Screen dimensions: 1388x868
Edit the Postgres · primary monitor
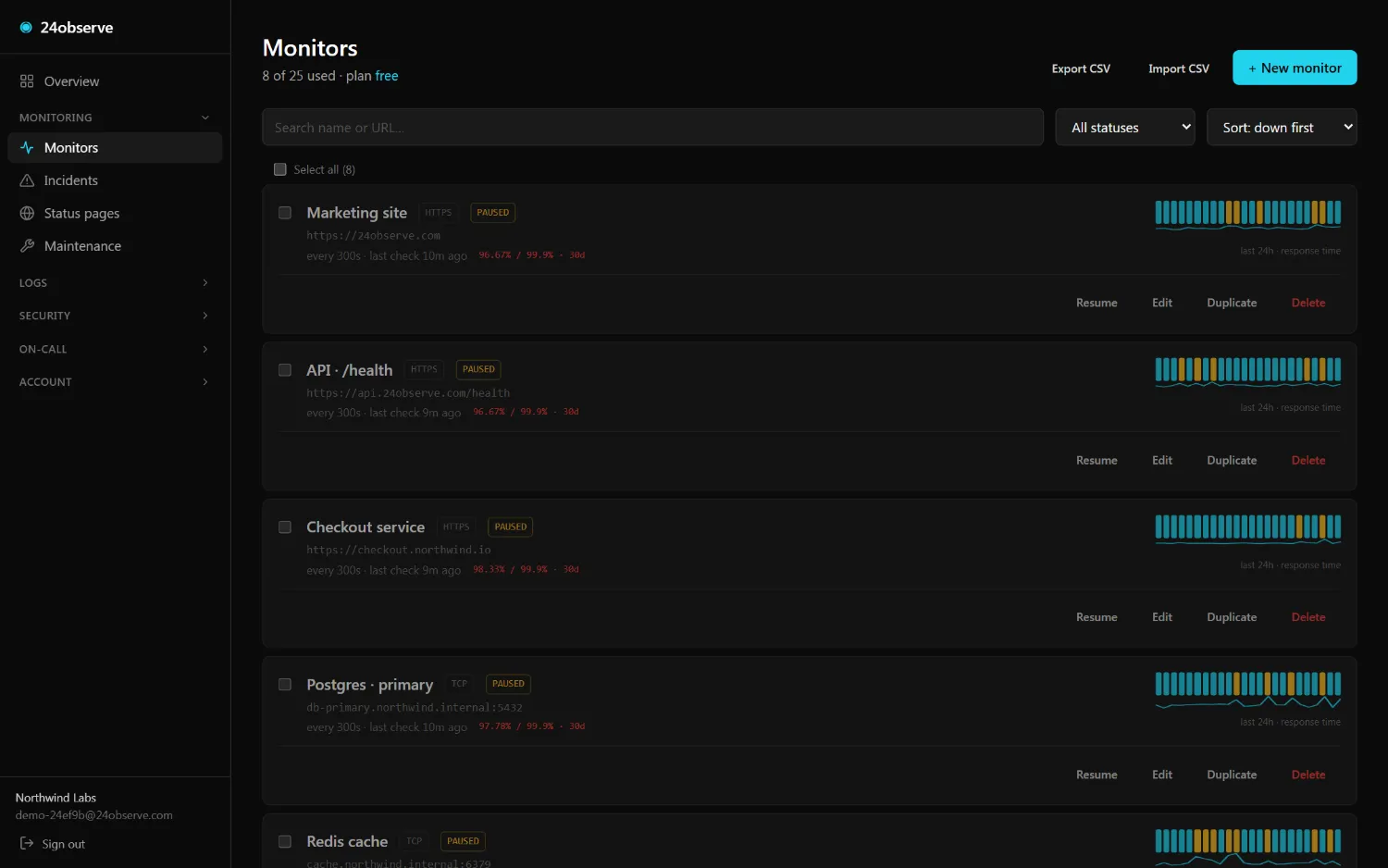[1162, 775]
